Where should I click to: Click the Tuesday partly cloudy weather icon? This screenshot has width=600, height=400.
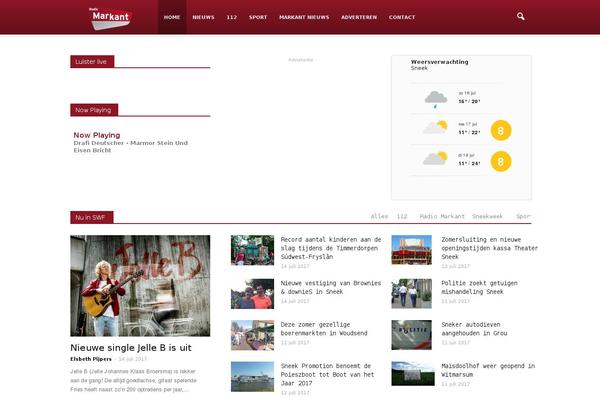pyautogui.click(x=435, y=159)
